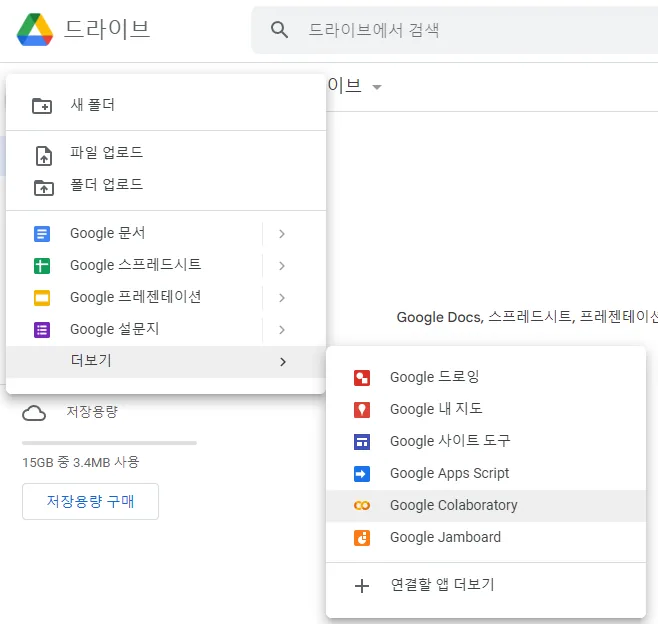The width and height of the screenshot is (658, 624).
Task: Click the 15GB 중 3.4MB 사용 text
Action: point(81,462)
